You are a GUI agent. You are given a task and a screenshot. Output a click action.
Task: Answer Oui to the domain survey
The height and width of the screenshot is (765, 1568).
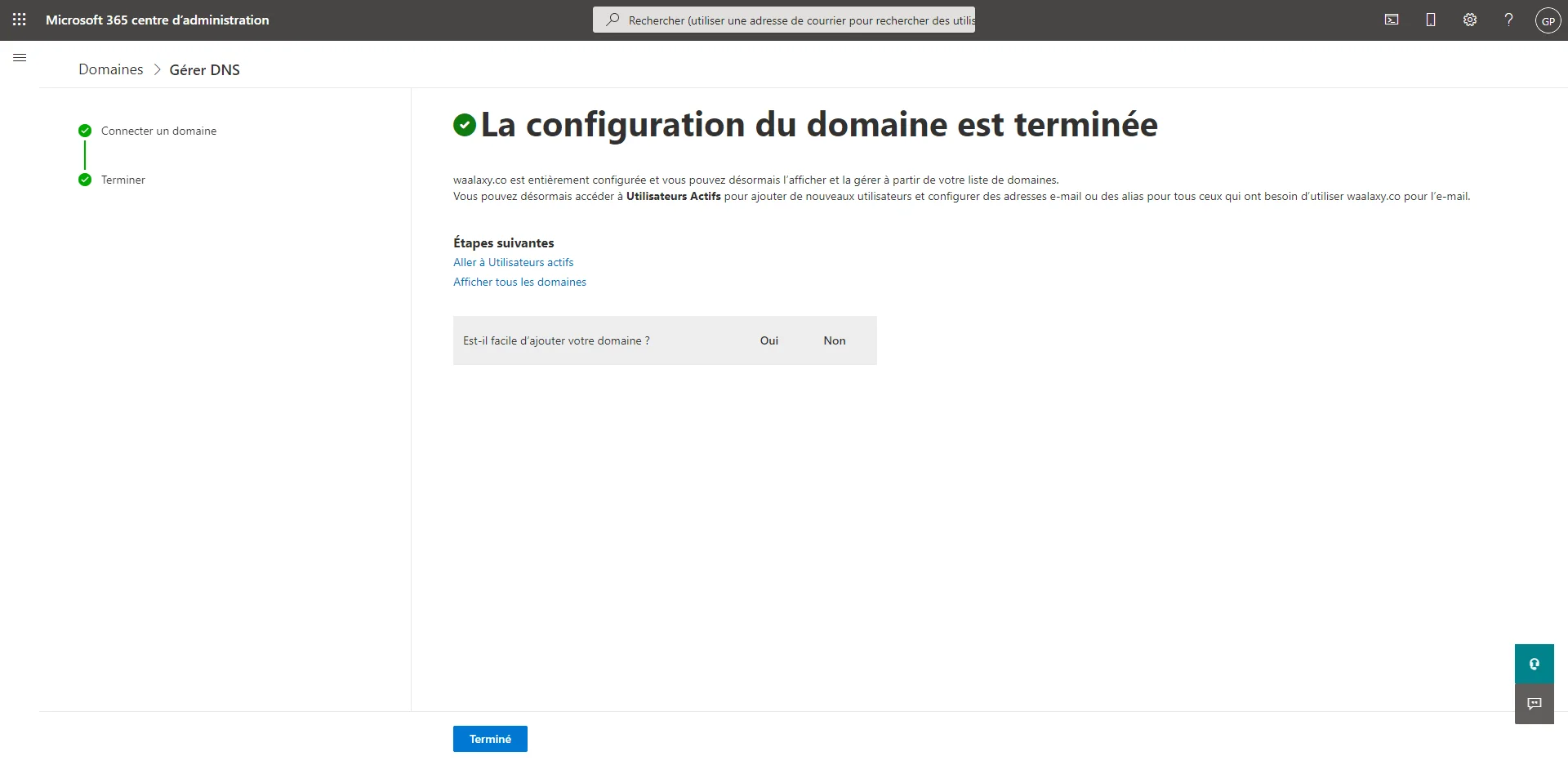pyautogui.click(x=769, y=340)
